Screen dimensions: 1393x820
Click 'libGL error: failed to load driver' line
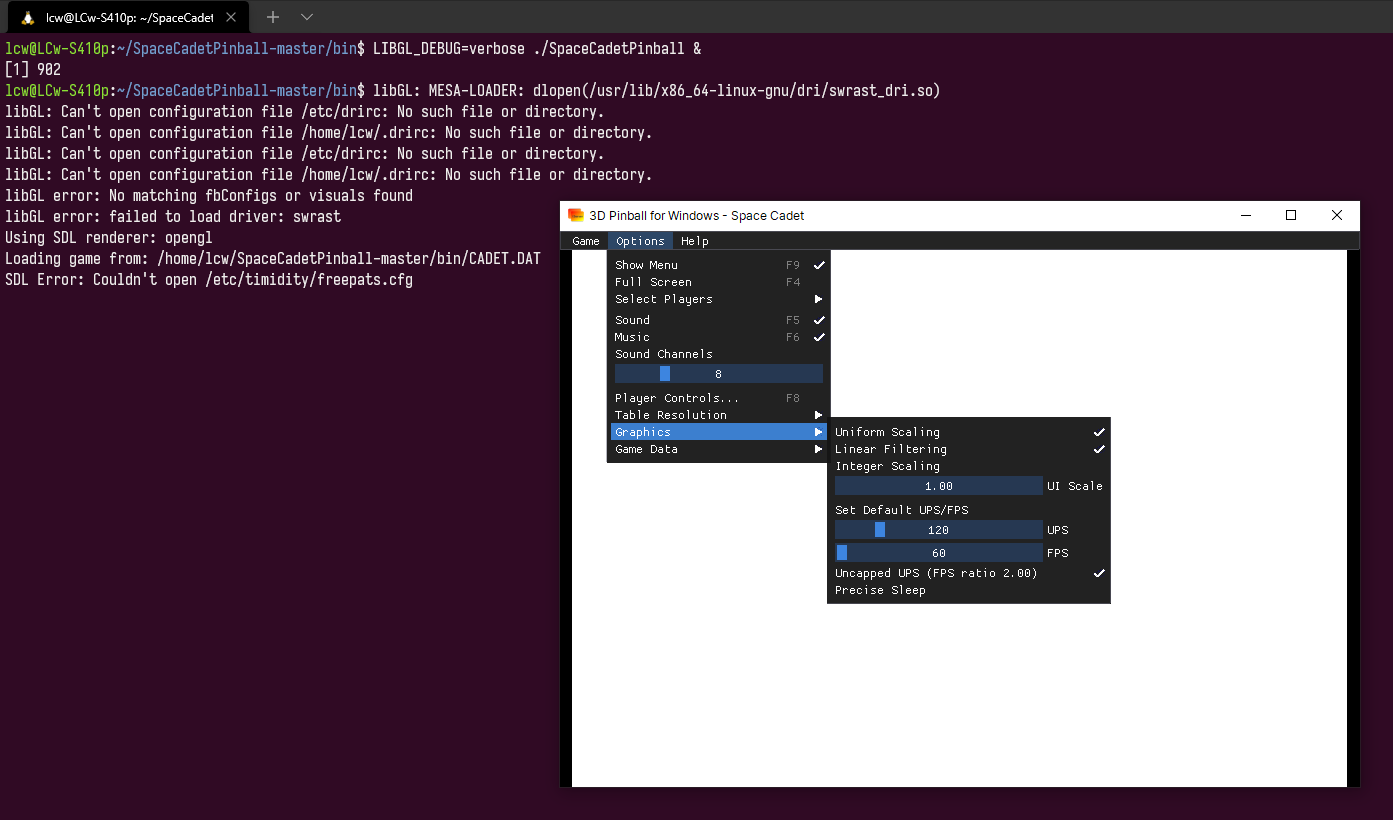(x=173, y=217)
